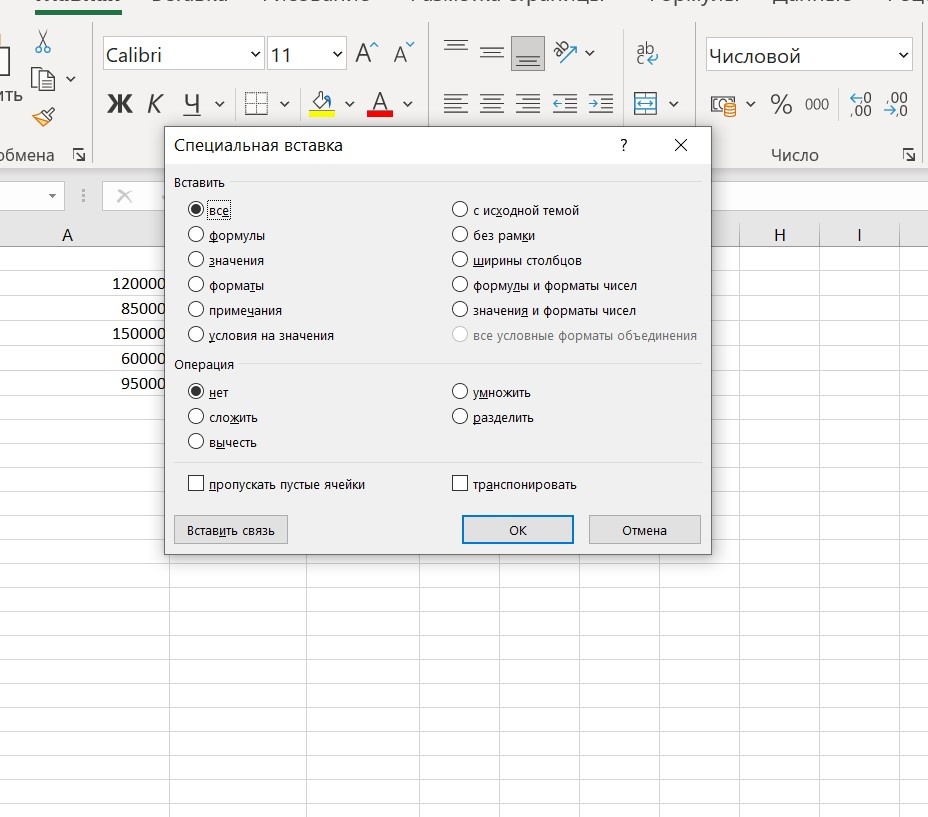Toggle bold Ж formatting
This screenshot has height=817, width=928.
(120, 104)
